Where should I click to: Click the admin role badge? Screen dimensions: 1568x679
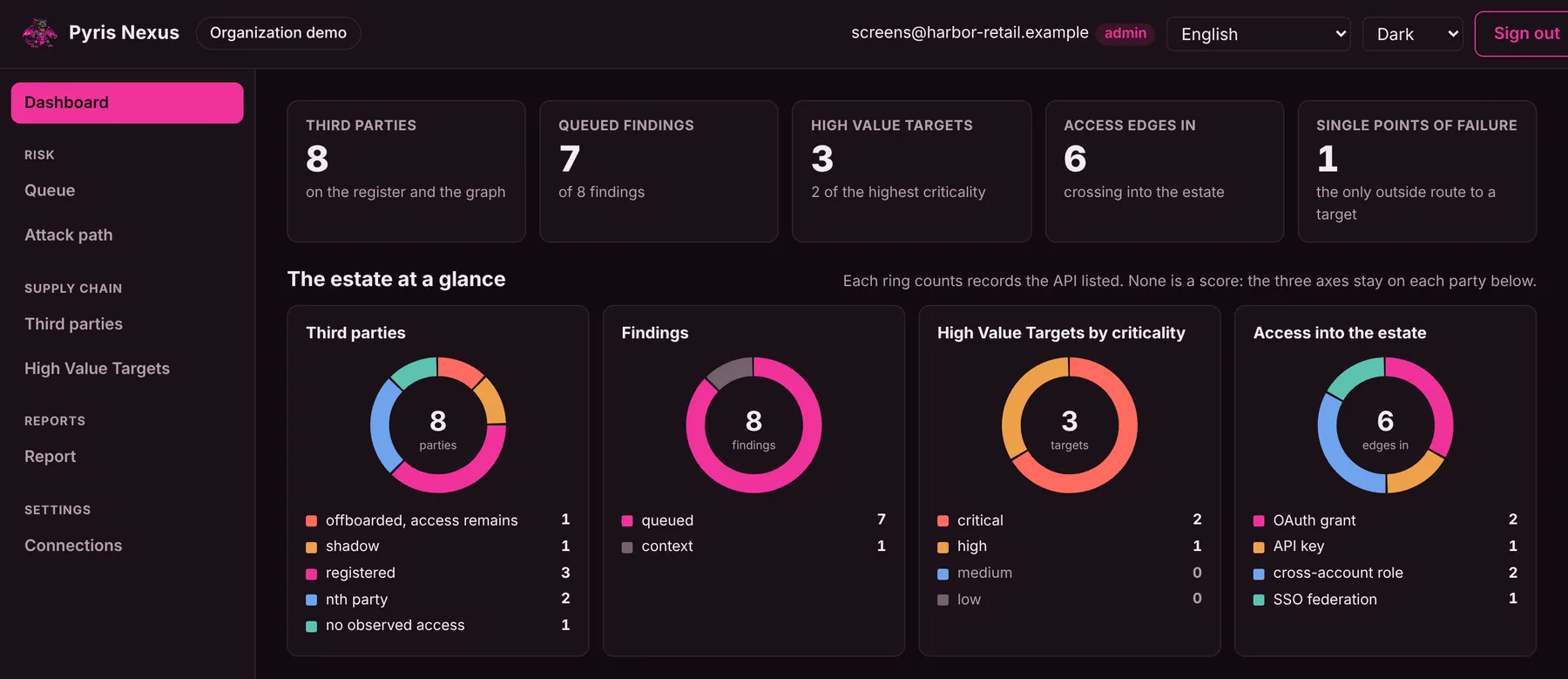coord(1125,33)
